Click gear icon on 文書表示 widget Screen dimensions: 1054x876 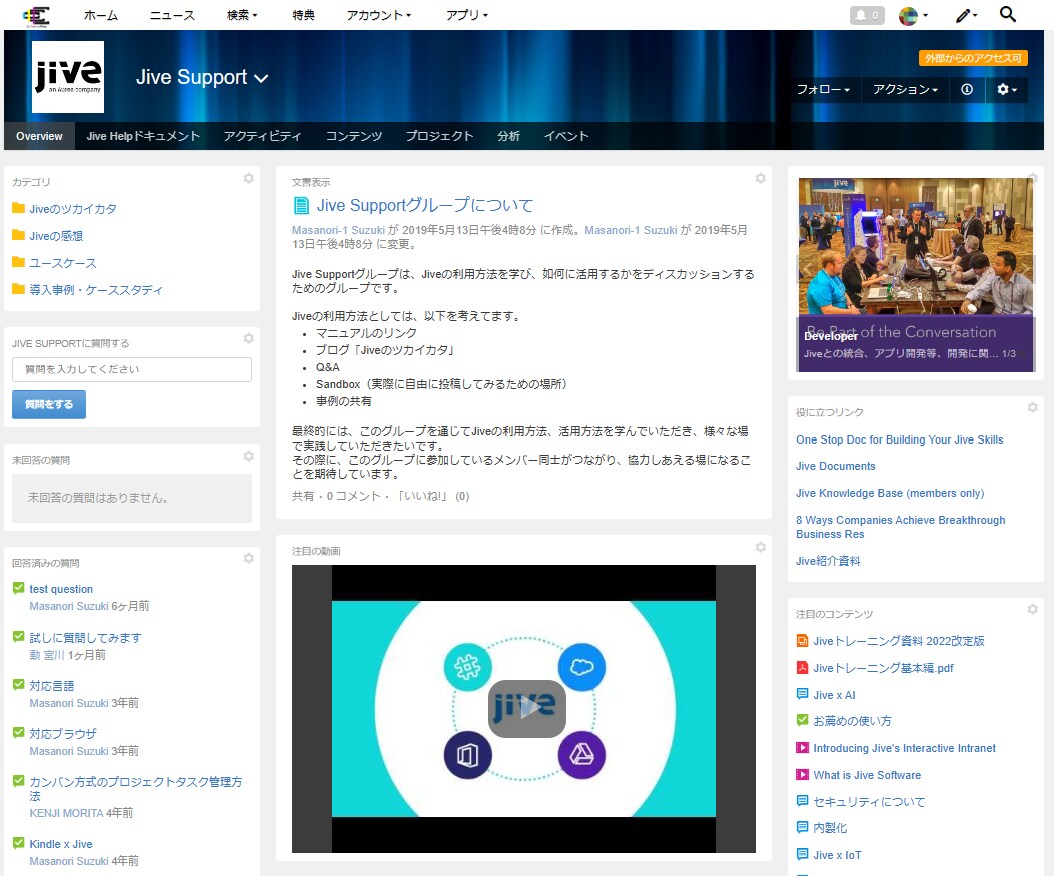click(x=760, y=178)
